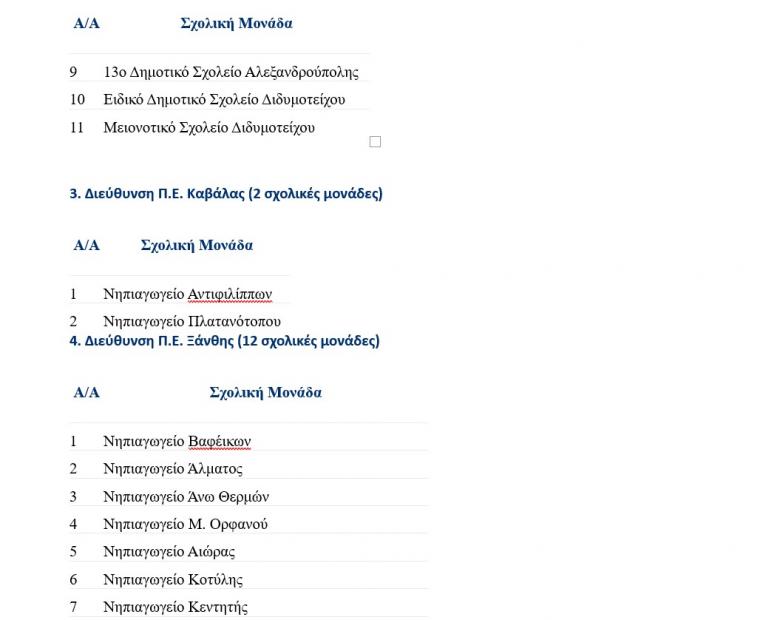Screen dimensions: 760x620
Task: Click the underlined word Βαφέικων
Action: (x=219, y=441)
